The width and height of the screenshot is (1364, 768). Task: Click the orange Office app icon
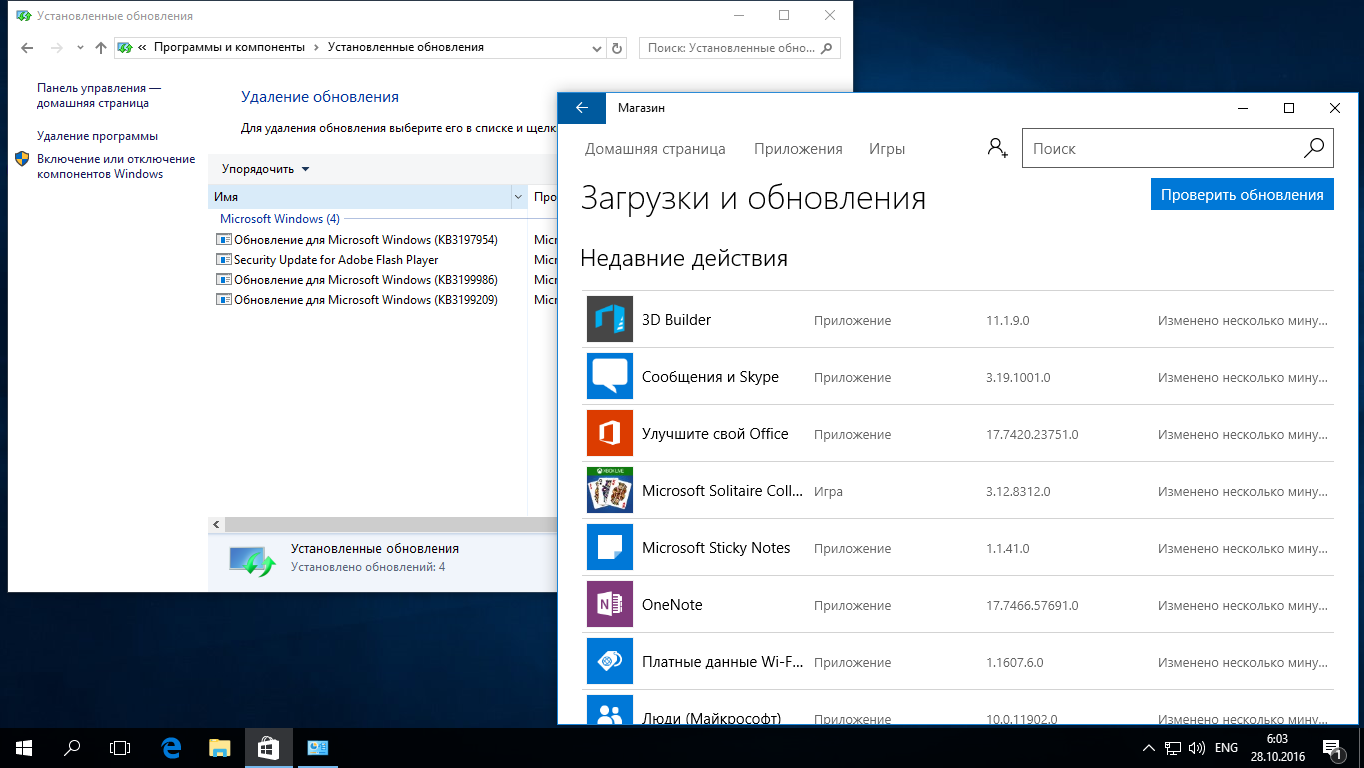coord(610,434)
